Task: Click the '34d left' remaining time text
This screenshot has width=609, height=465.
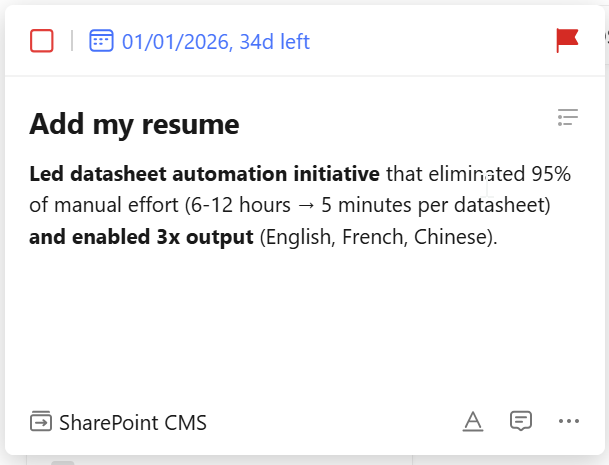Action: [x=274, y=42]
